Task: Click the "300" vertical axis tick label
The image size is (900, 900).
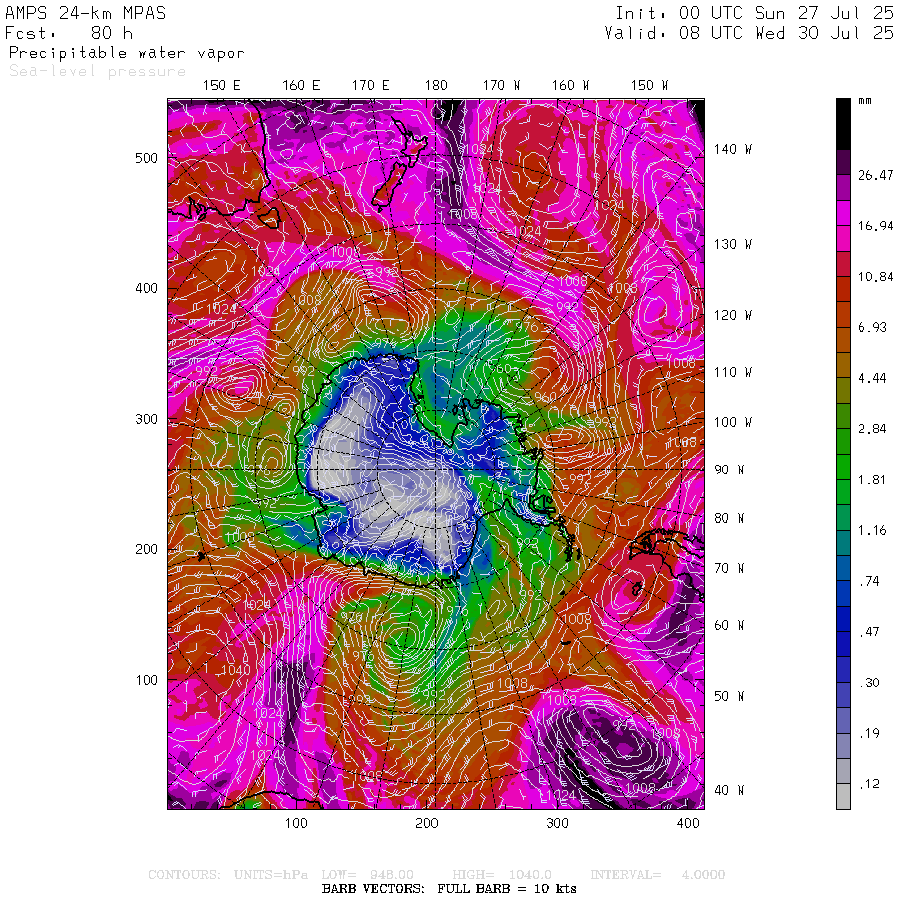Action: tap(146, 419)
